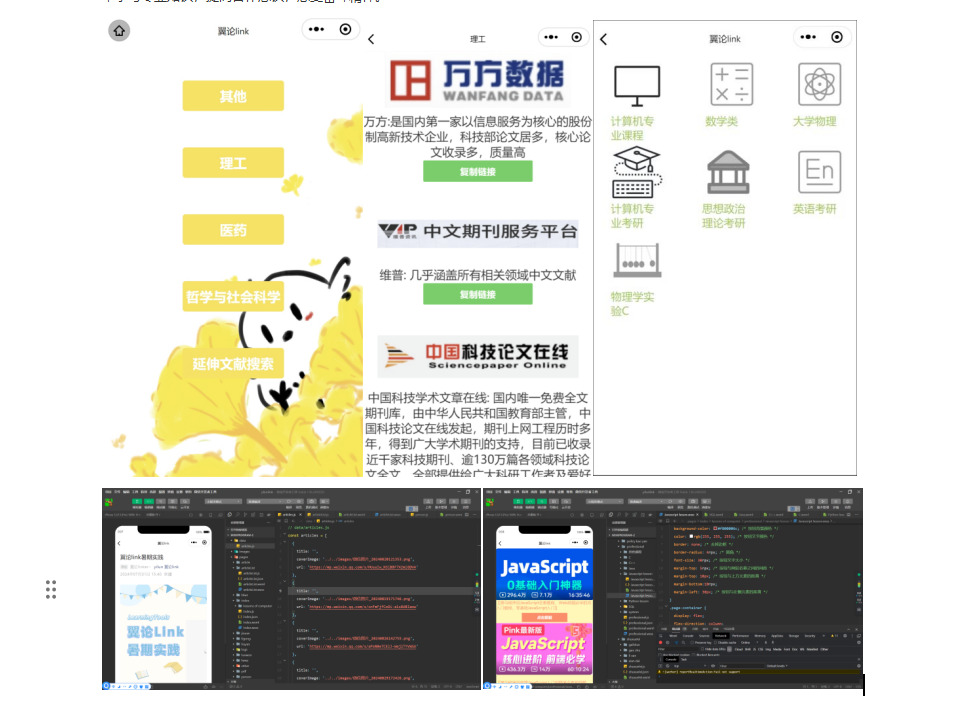Tap the home icon in 翼论link header
Viewport: 960px width, 704px height.
click(x=119, y=31)
